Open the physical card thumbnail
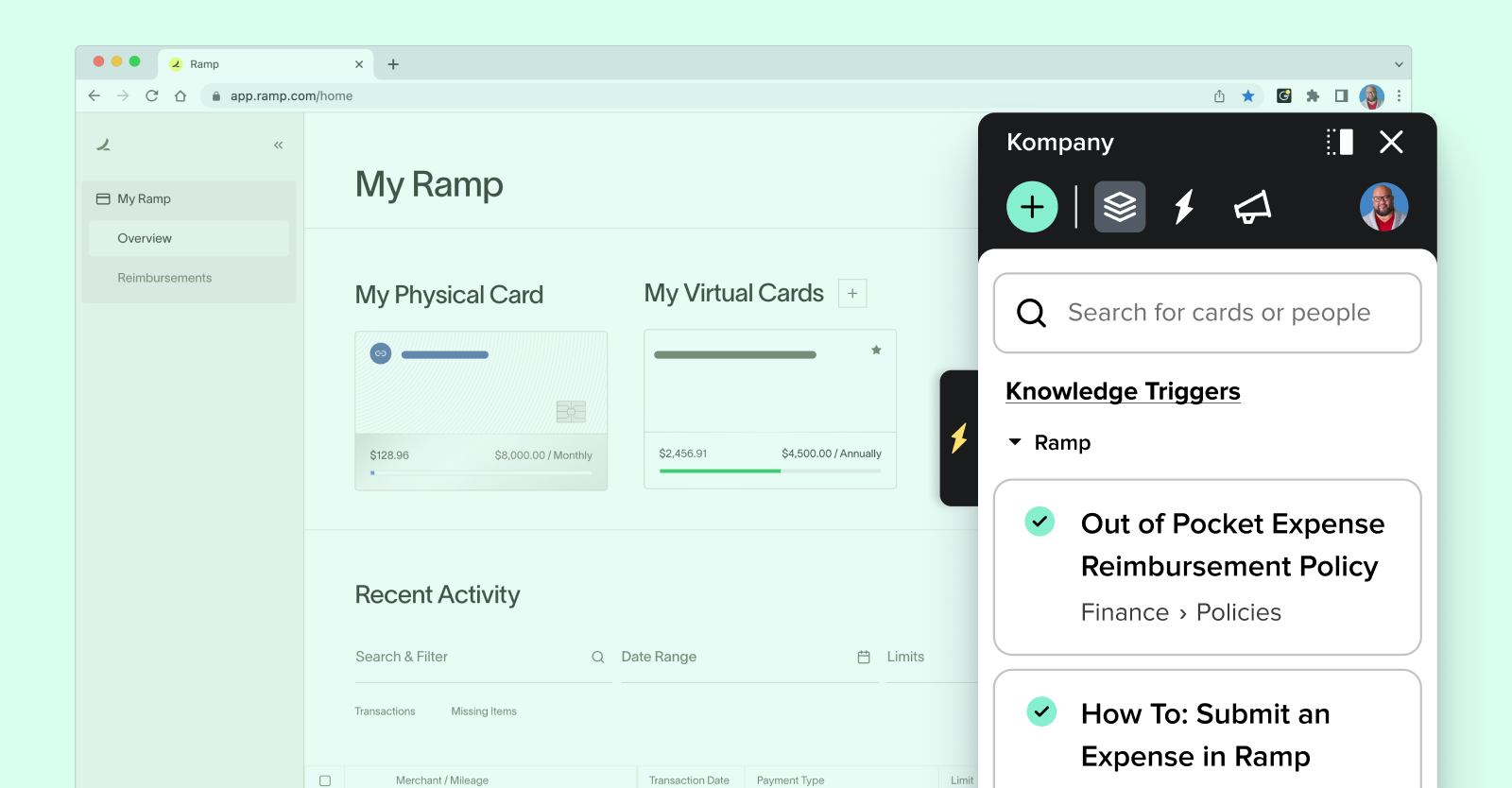 (x=481, y=410)
